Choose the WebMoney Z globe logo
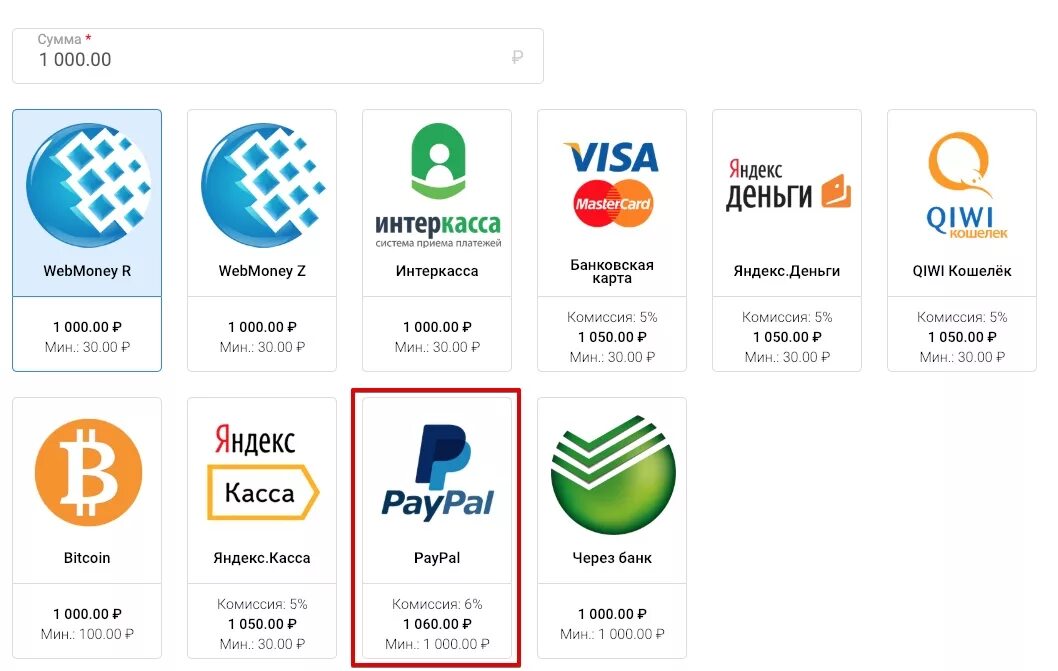Screen dimensions: 1058x671 pyautogui.click(x=263, y=185)
